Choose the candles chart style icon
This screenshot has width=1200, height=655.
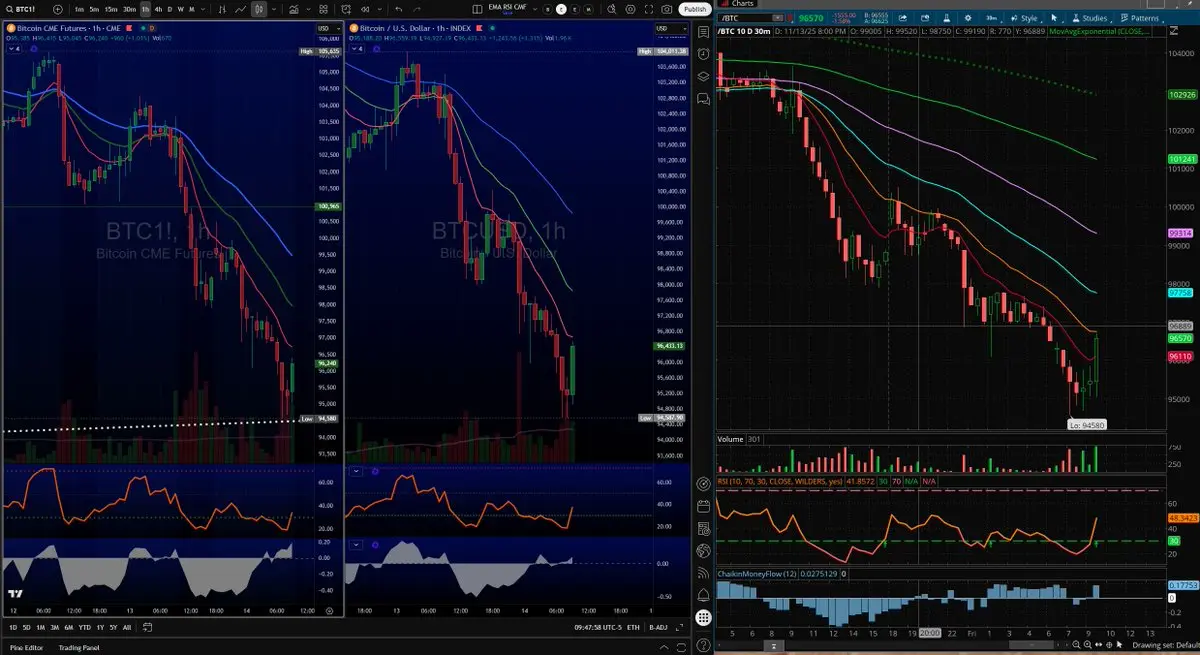pyautogui.click(x=259, y=9)
